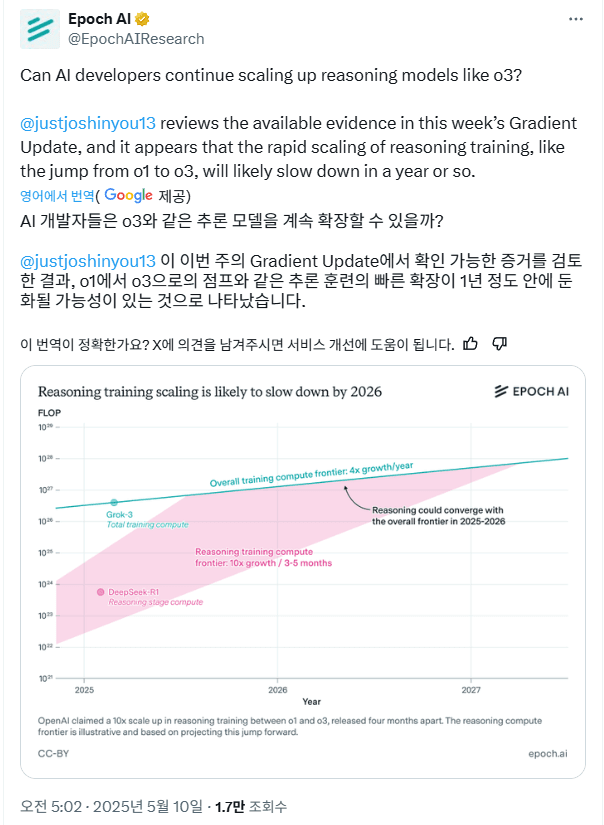Click the CC-BY license label
This screenshot has width=604, height=825.
pos(53,752)
